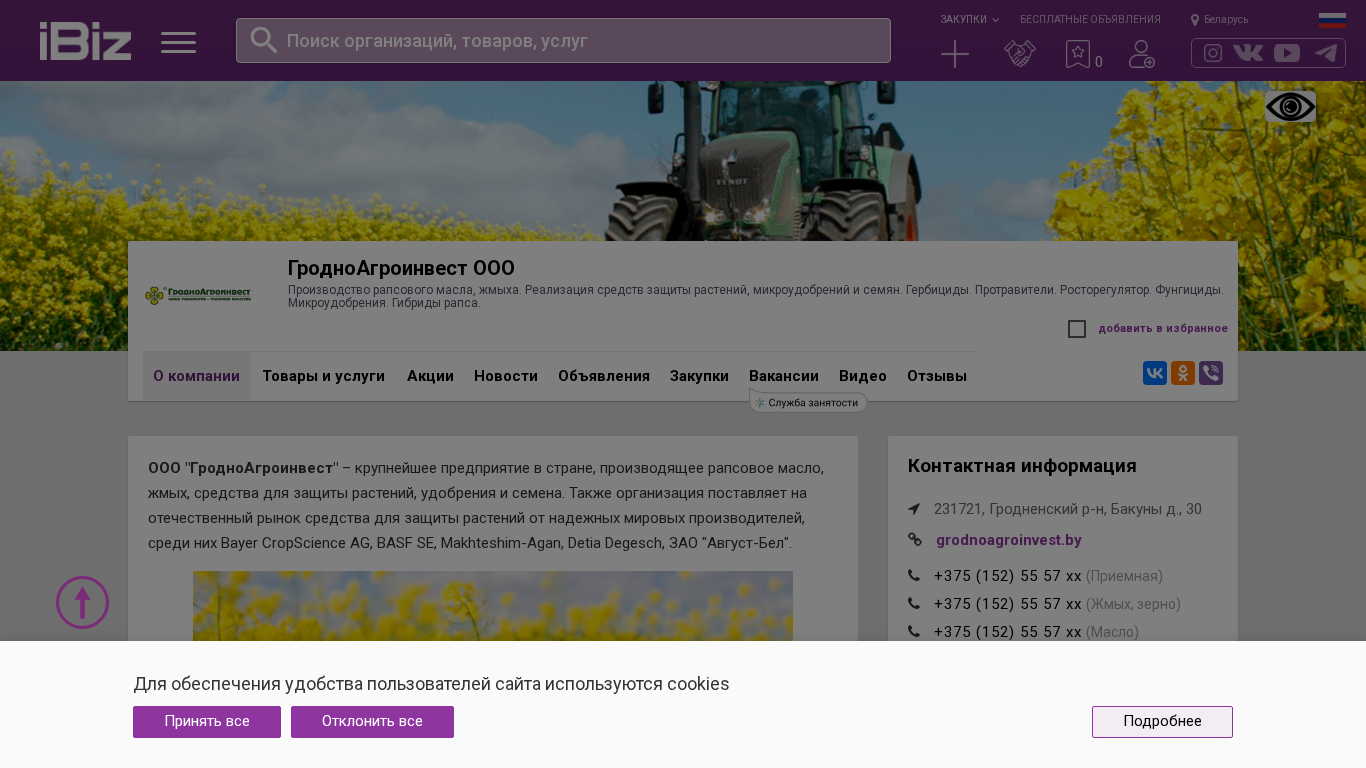Open the hamburger menu
This screenshot has width=1366, height=768.
178,42
